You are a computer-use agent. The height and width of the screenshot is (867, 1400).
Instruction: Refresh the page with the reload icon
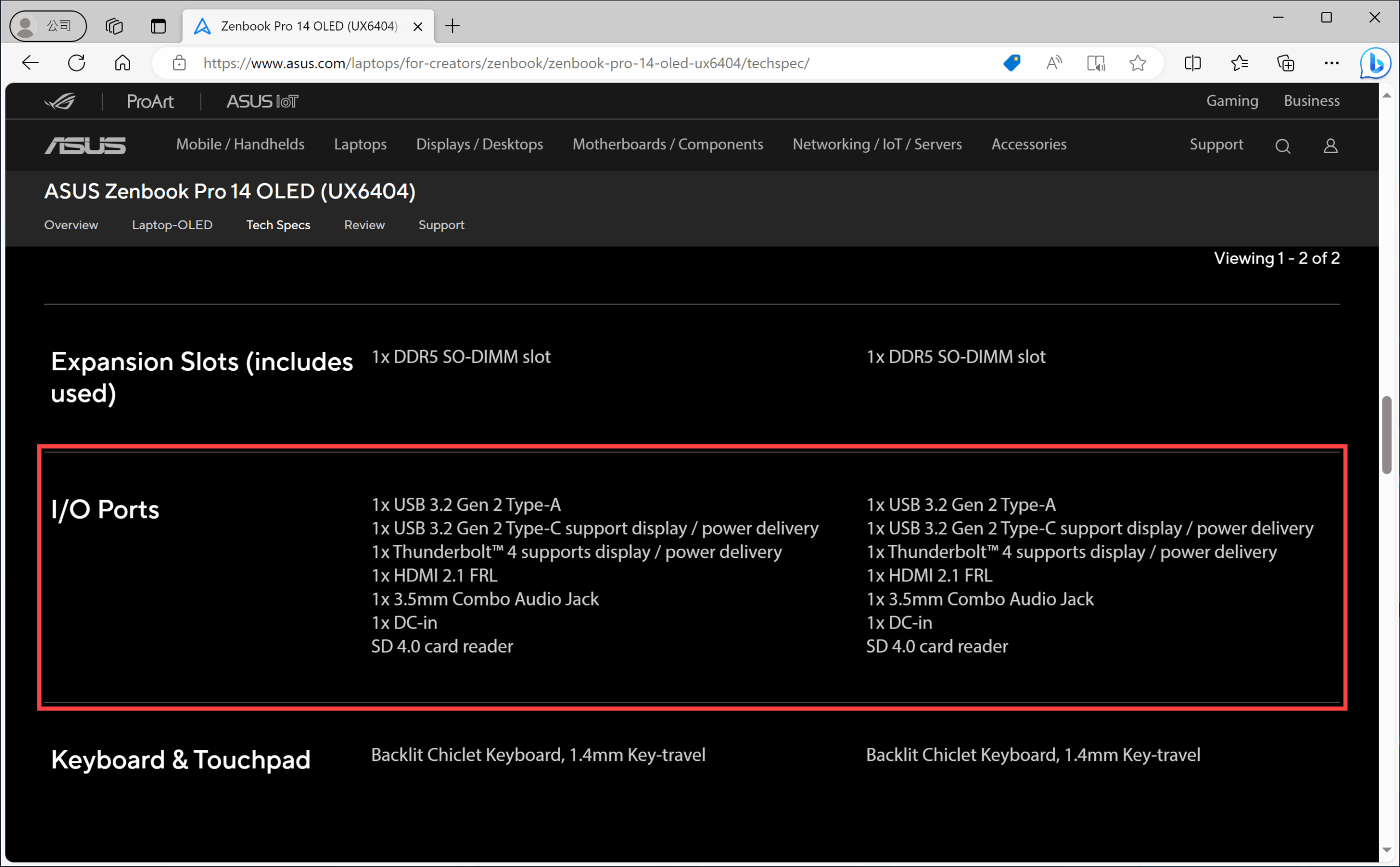(76, 62)
